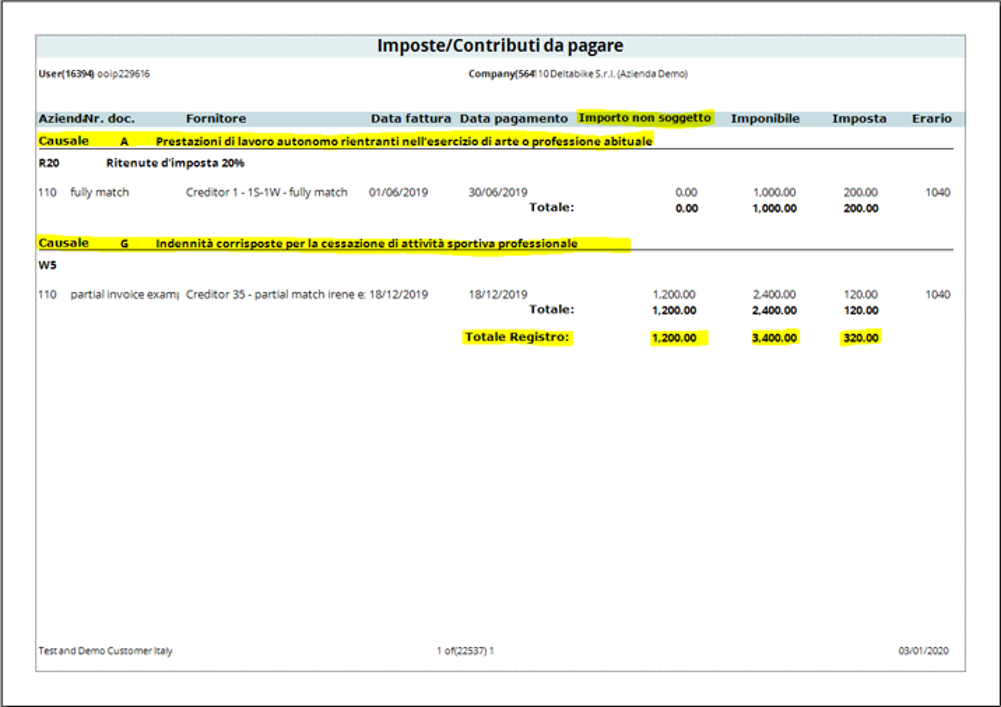Click supplier Creditor 1 - 1S-1W - fully match

tap(267, 192)
